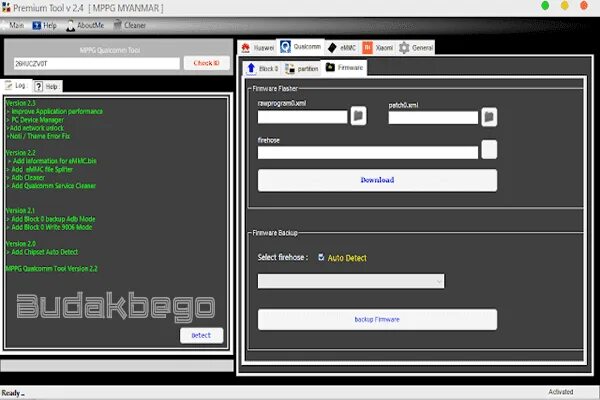The height and width of the screenshot is (400, 600).
Task: Open the partition sub-tab
Action: pyautogui.click(x=302, y=69)
